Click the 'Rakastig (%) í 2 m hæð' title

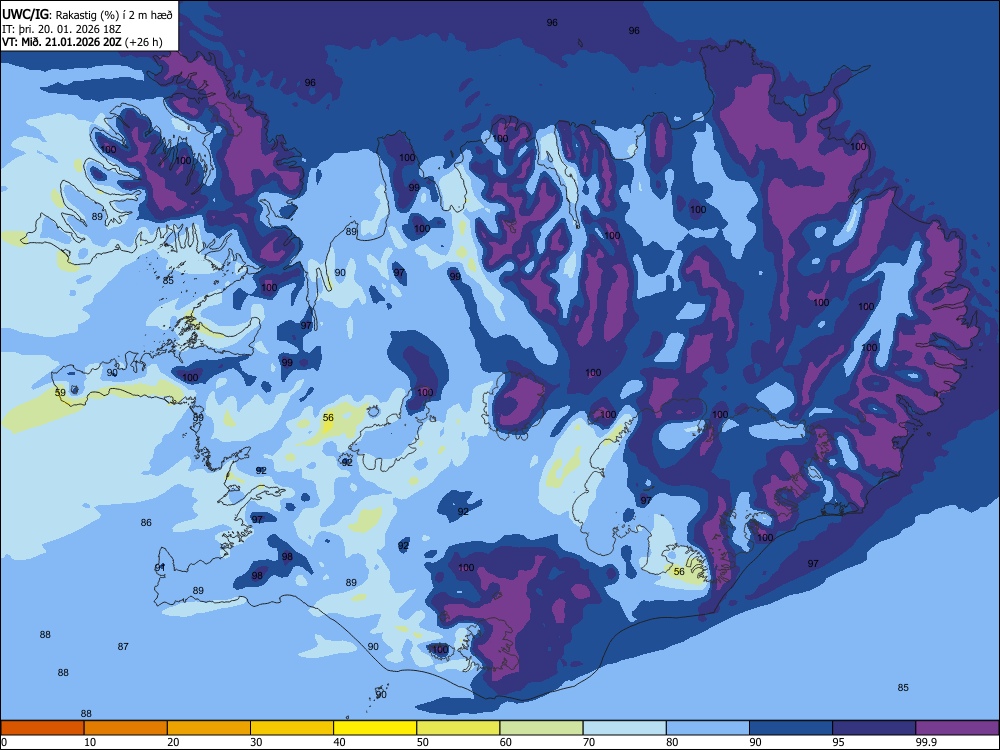coord(114,15)
